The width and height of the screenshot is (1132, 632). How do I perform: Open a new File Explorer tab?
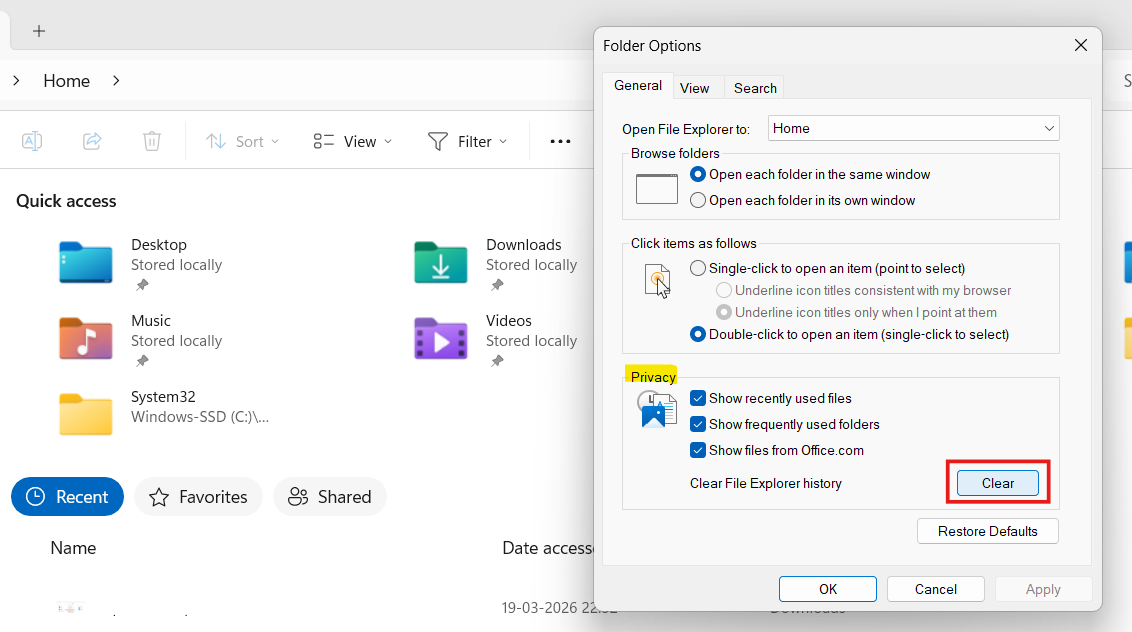(x=38, y=30)
